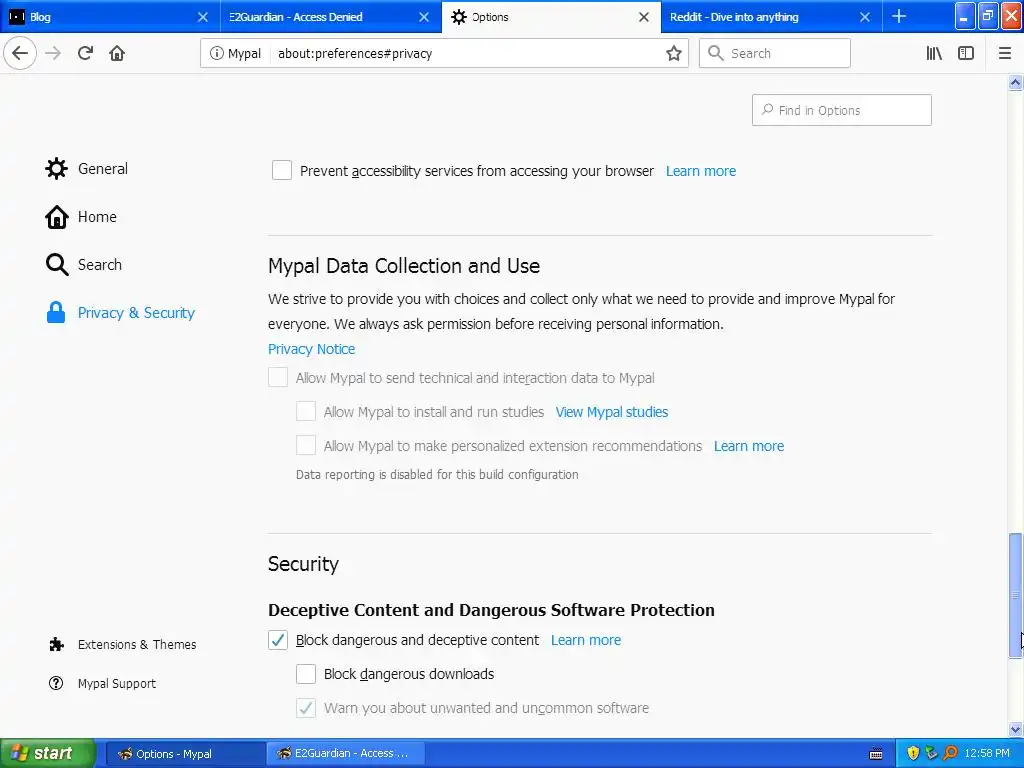Toggle personalized extension recommendations checkbox

(x=306, y=445)
